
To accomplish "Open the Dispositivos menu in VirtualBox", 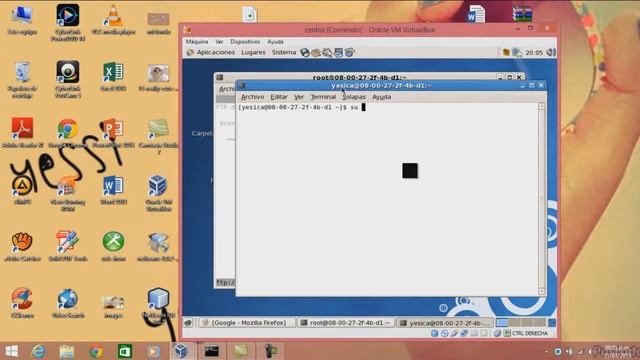I will 245,42.
